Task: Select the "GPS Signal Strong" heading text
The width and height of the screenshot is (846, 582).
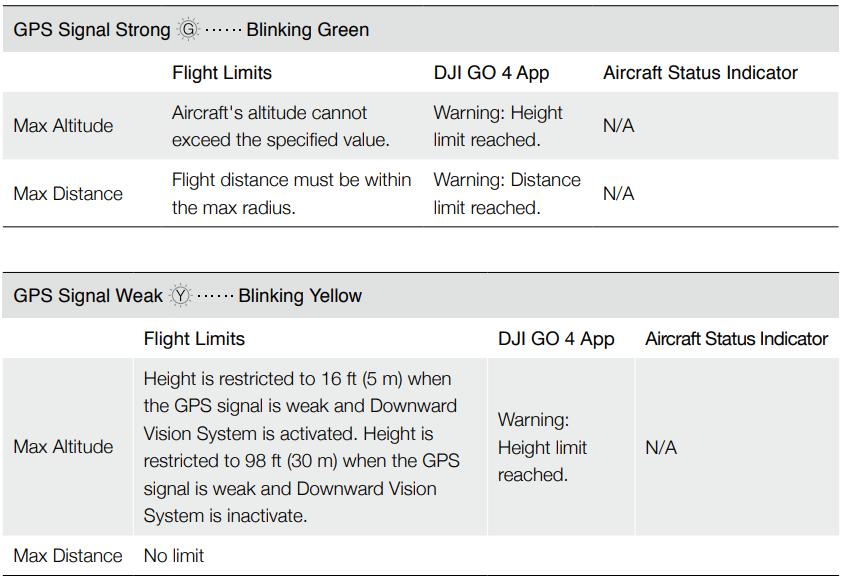Action: (x=91, y=30)
